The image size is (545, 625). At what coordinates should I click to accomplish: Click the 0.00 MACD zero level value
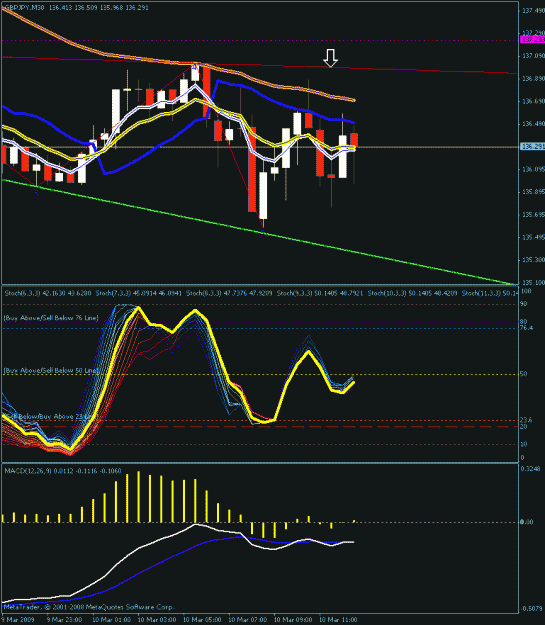pos(527,522)
